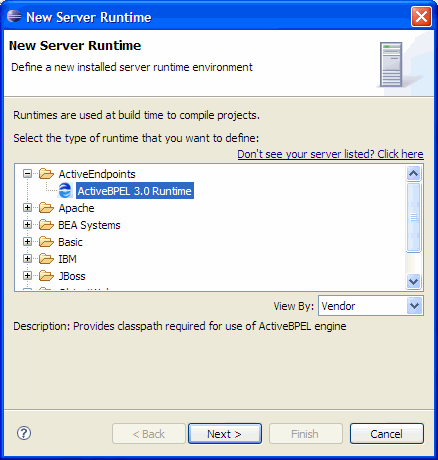This screenshot has width=438, height=460.
Task: Open the help question mark icon
Action: pos(24,433)
